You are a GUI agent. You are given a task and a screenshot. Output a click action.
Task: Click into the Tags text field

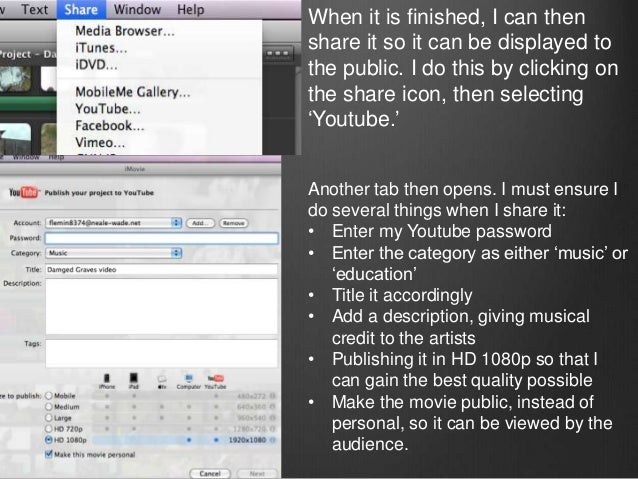162,353
